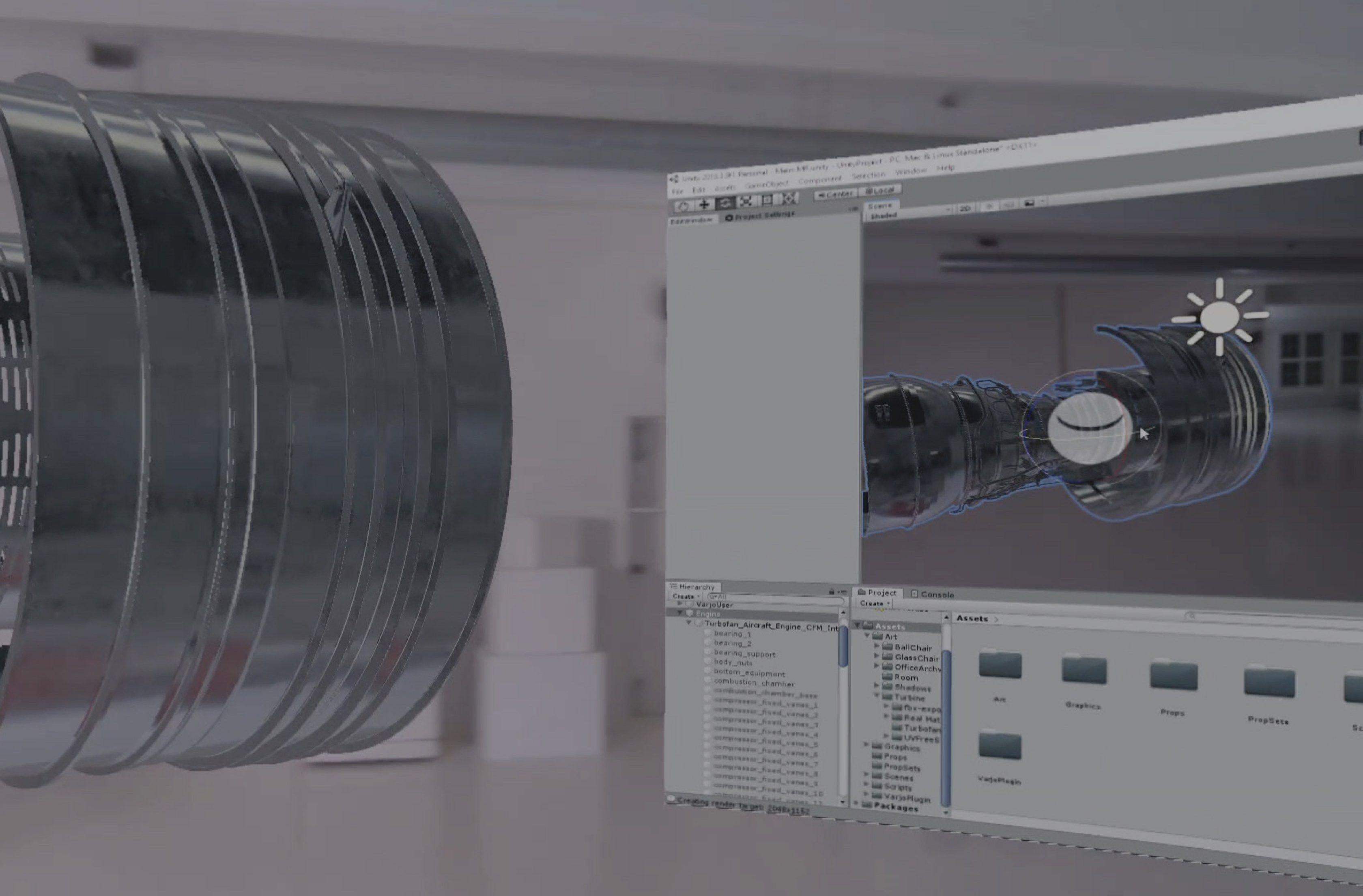Screen dimensions: 1363x896
Task: Select the Room folder in Project tree
Action: tap(900, 677)
